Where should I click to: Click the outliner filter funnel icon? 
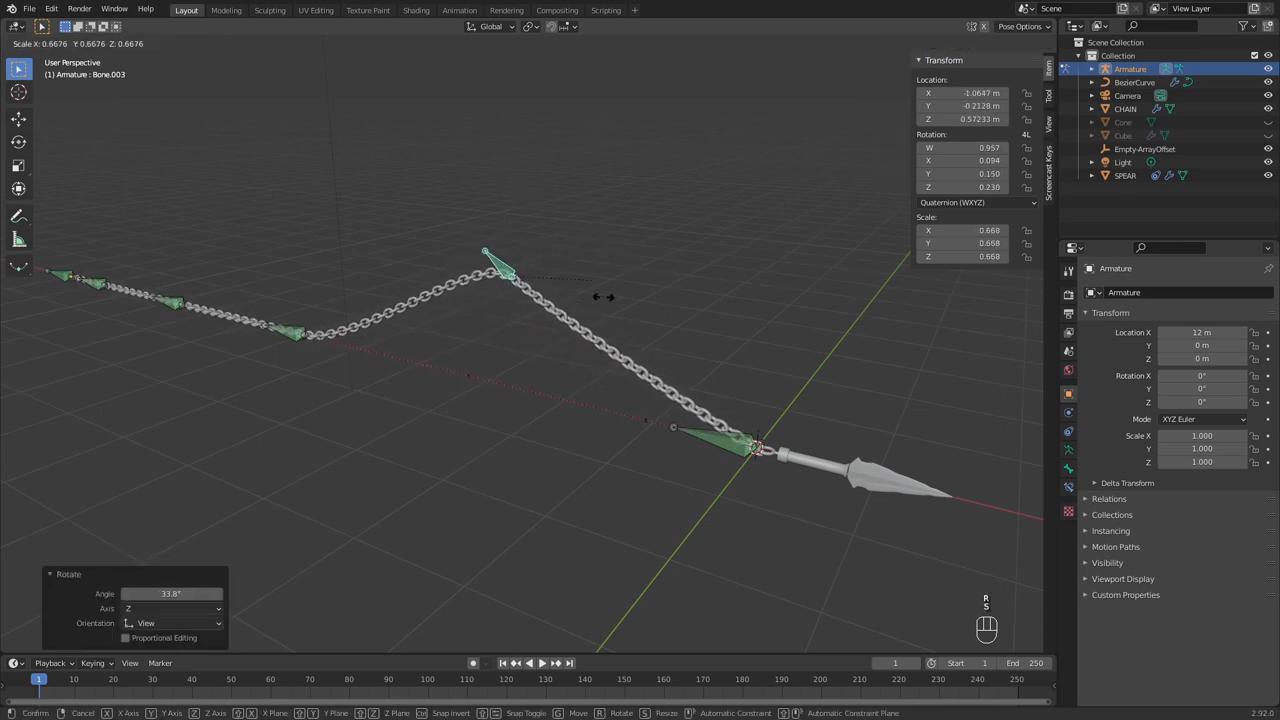tap(1243, 26)
